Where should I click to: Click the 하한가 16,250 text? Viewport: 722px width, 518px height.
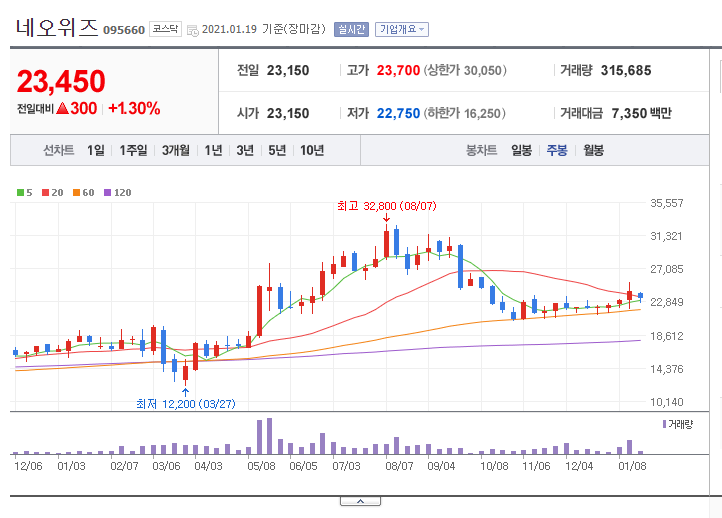(465, 113)
